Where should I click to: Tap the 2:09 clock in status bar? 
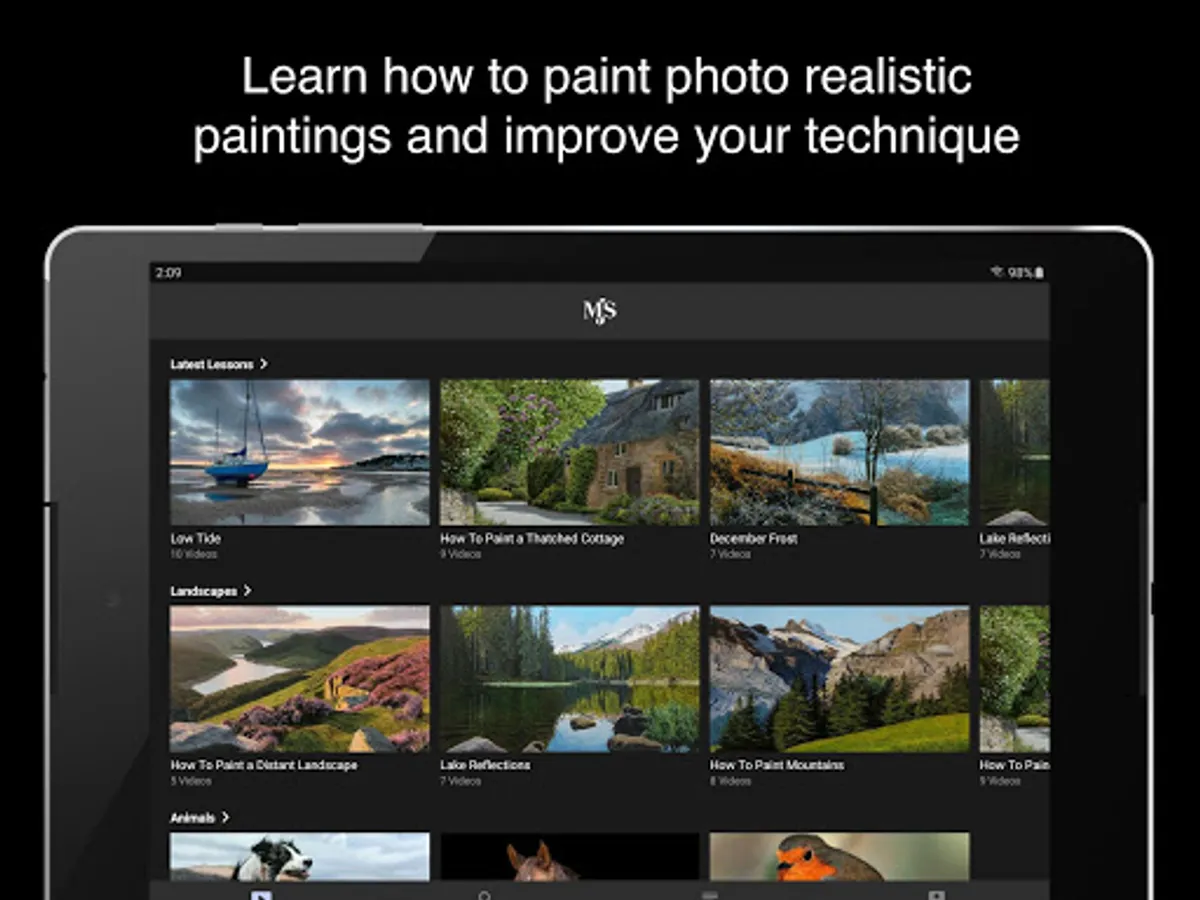point(169,272)
